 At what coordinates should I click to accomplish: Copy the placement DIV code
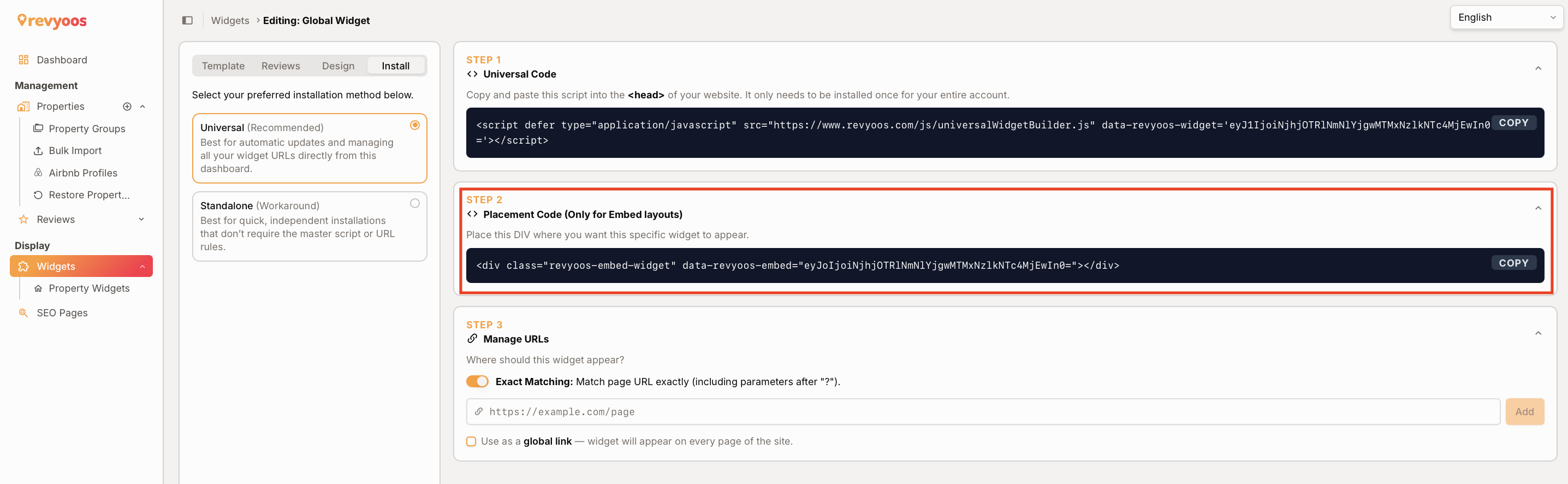coord(1514,263)
